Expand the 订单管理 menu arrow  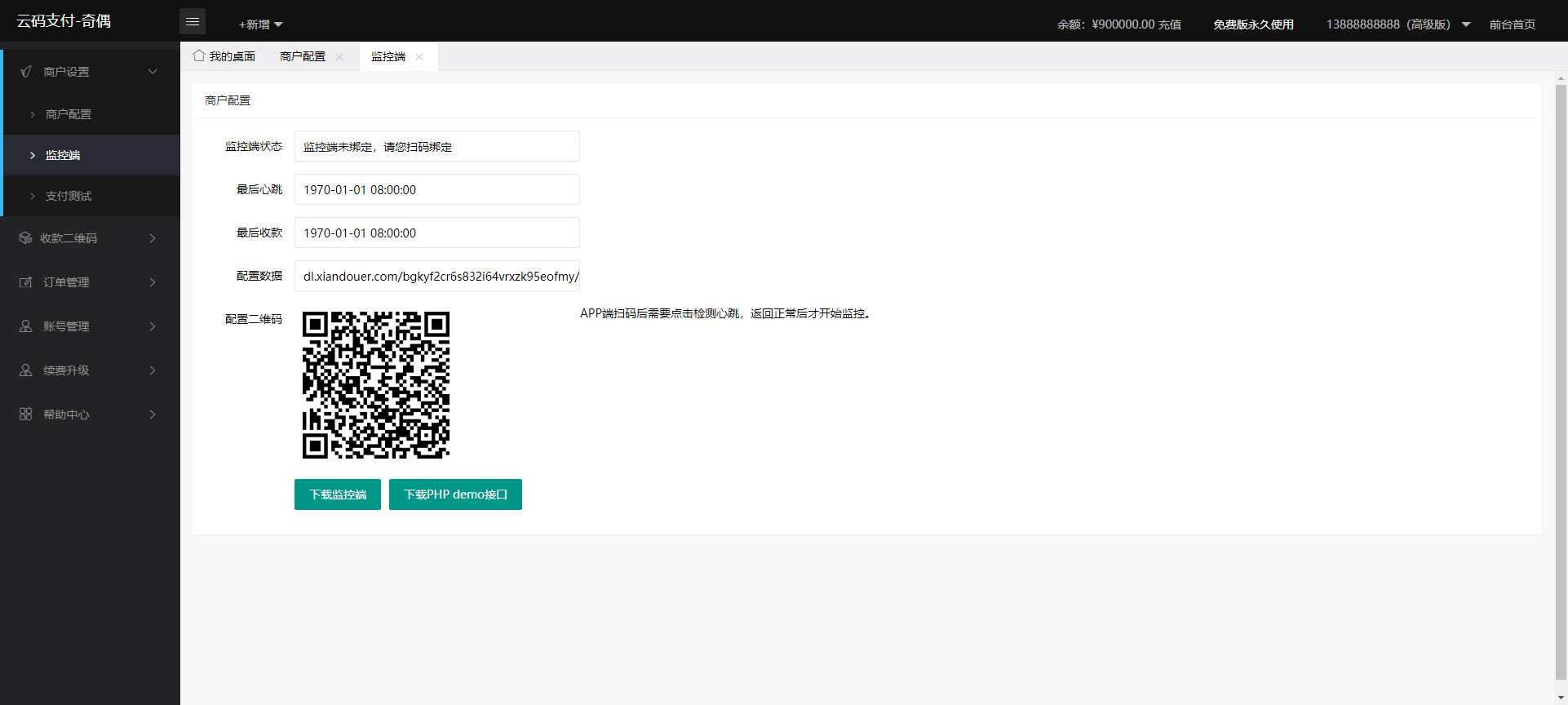point(153,282)
